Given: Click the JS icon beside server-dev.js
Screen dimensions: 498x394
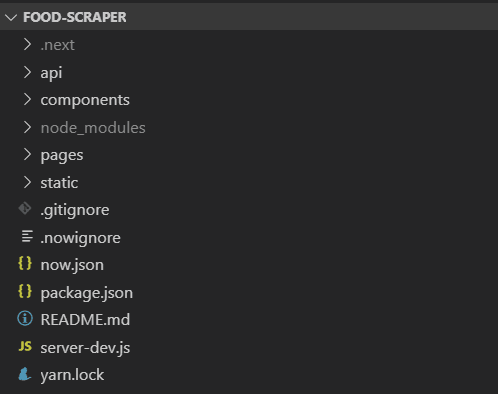Looking at the screenshot, I should (25, 346).
